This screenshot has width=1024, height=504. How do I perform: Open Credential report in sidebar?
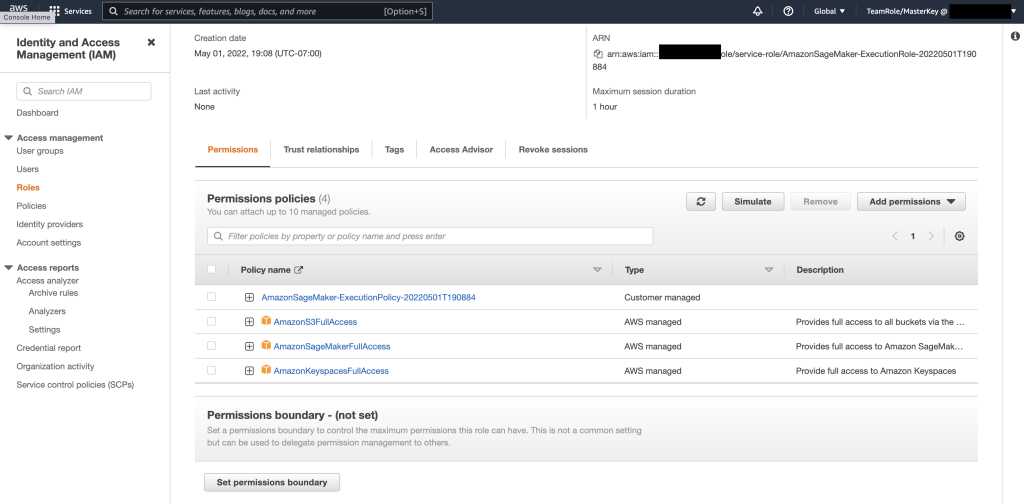(x=49, y=348)
